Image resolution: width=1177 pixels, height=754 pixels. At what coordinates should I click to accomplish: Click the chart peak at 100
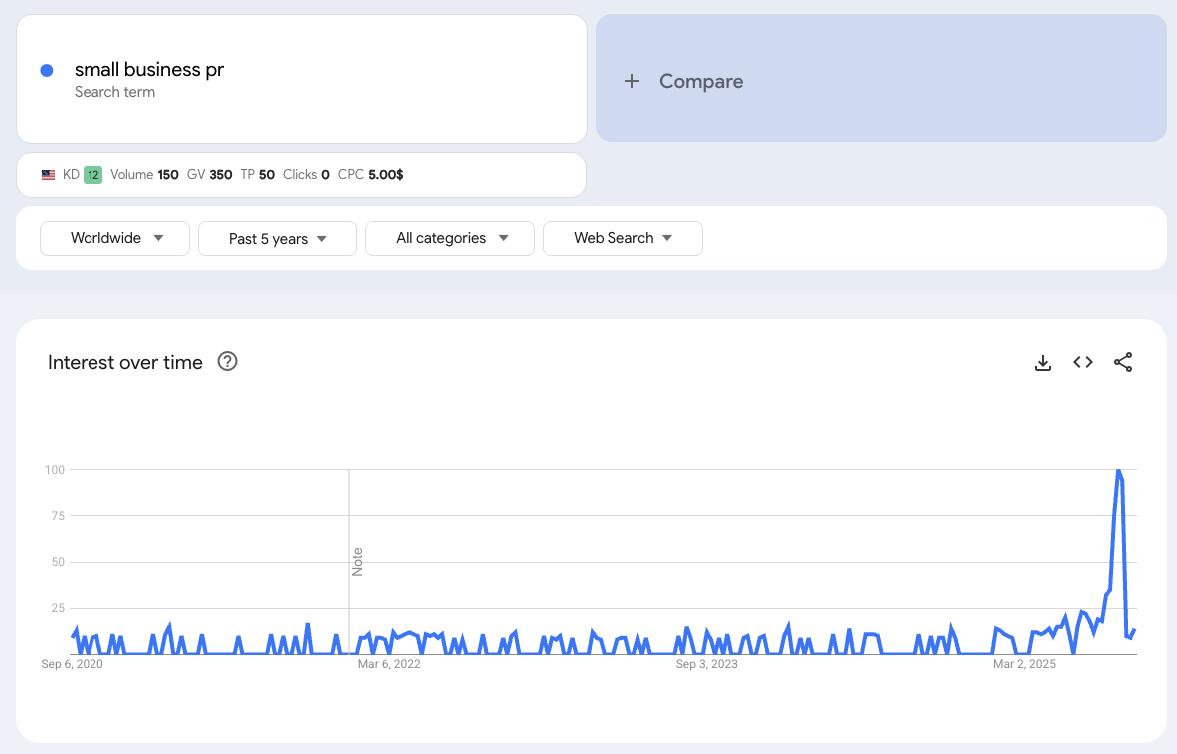click(x=1118, y=471)
